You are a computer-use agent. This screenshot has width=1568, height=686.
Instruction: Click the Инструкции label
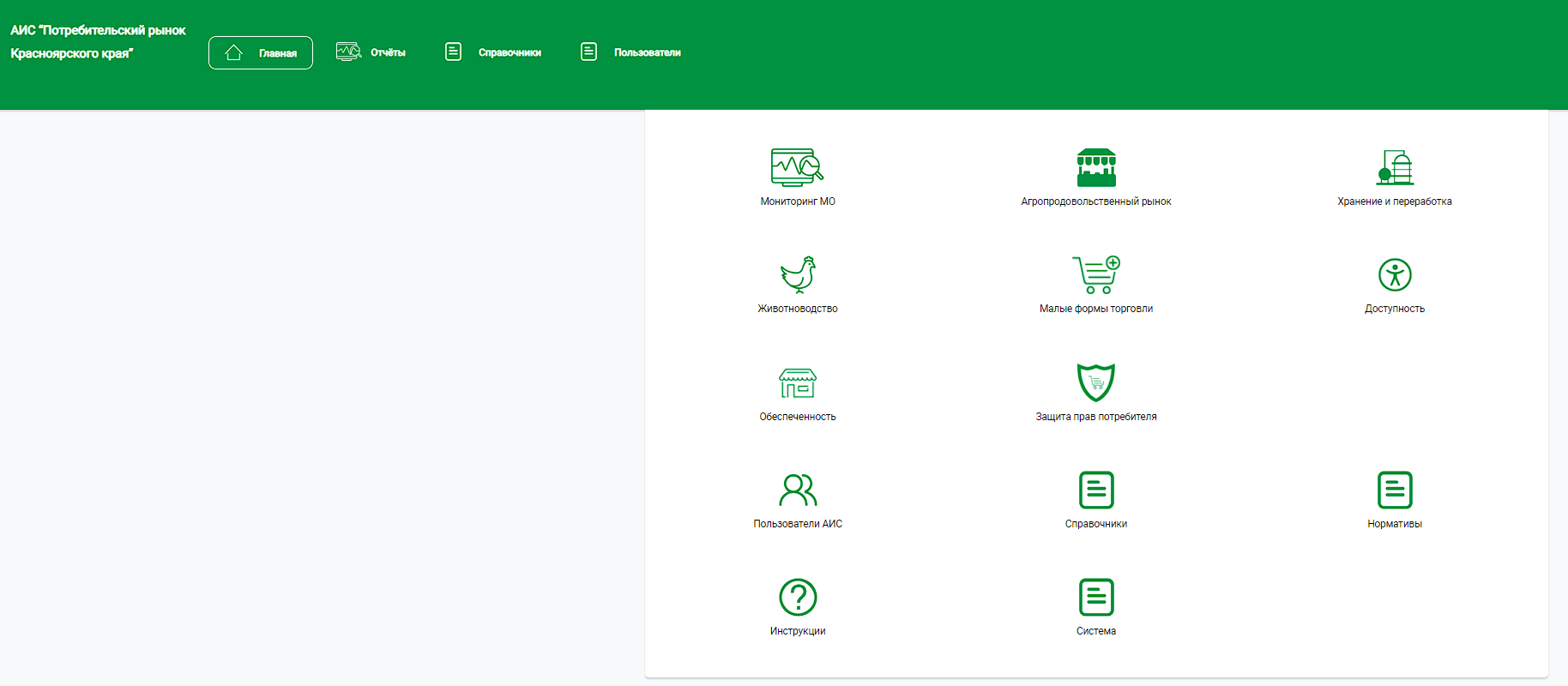[x=798, y=631]
